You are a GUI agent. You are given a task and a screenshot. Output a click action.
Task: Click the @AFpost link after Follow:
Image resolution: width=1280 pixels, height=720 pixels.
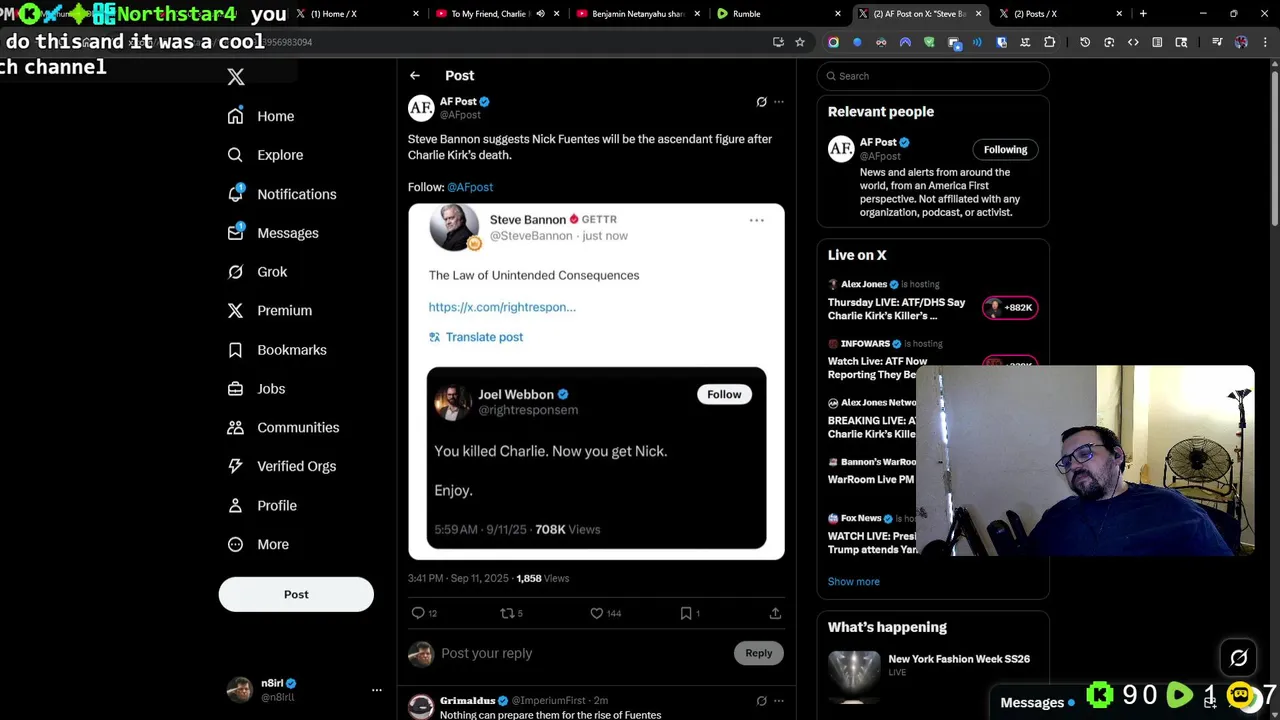470,187
